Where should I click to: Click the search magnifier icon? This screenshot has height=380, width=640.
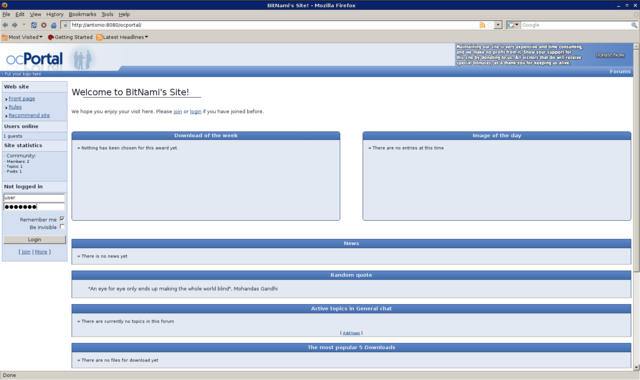coord(634,25)
